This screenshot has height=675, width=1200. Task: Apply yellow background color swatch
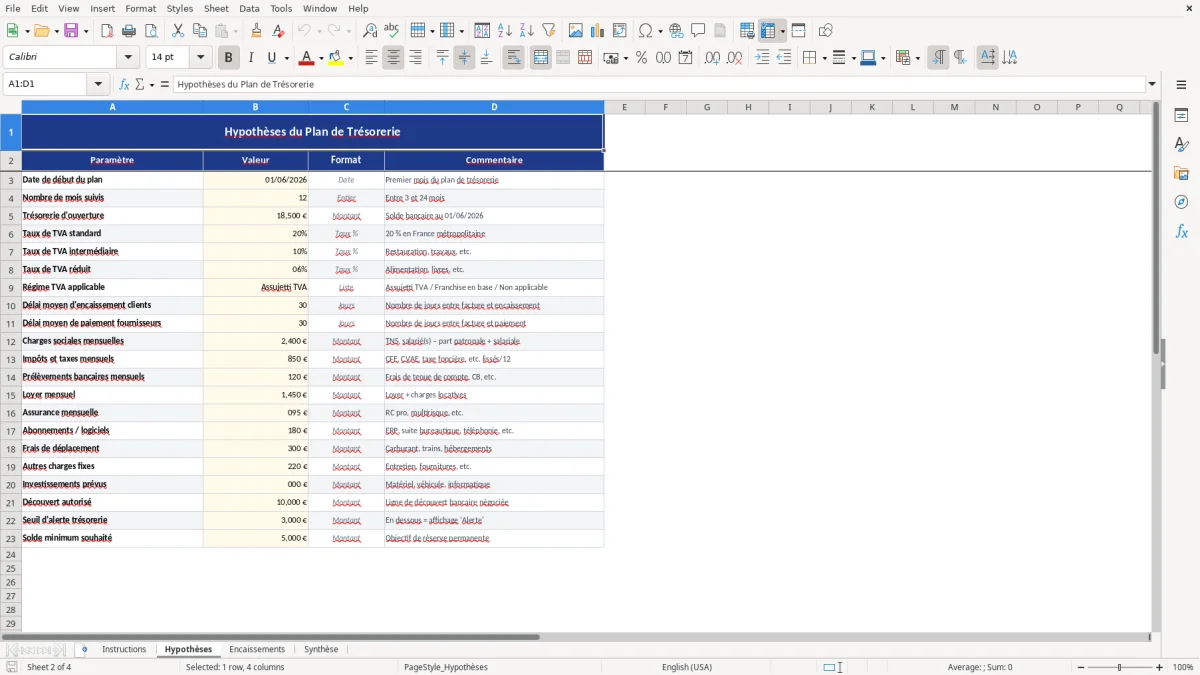coord(336,58)
